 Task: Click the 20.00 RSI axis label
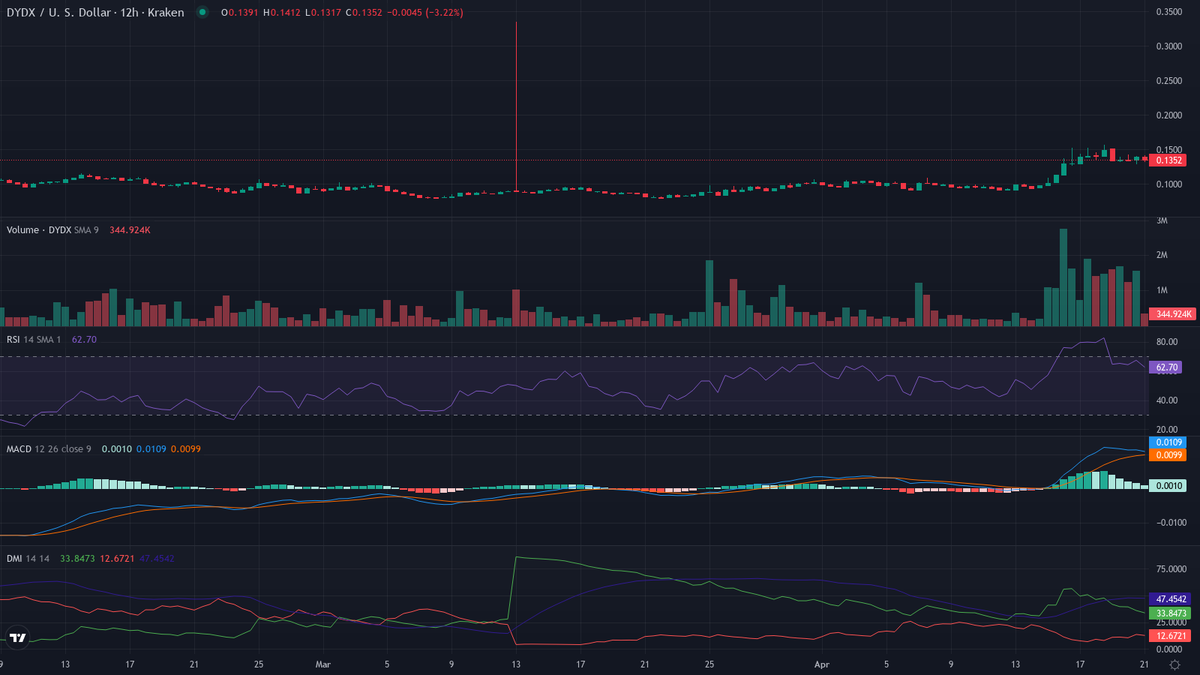(1166, 429)
